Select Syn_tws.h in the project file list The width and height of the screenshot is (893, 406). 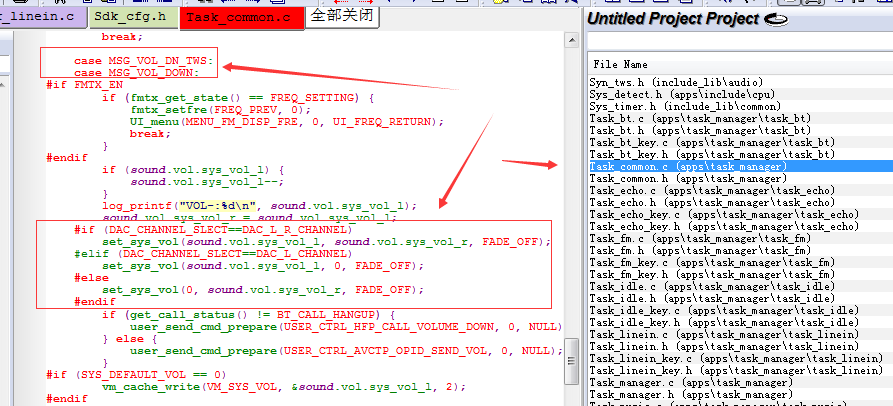676,83
